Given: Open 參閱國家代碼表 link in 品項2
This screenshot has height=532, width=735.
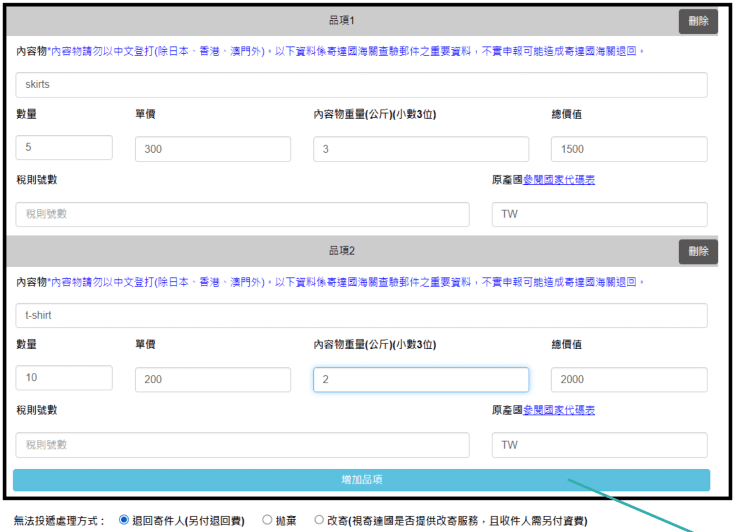Looking at the screenshot, I should coord(559,410).
